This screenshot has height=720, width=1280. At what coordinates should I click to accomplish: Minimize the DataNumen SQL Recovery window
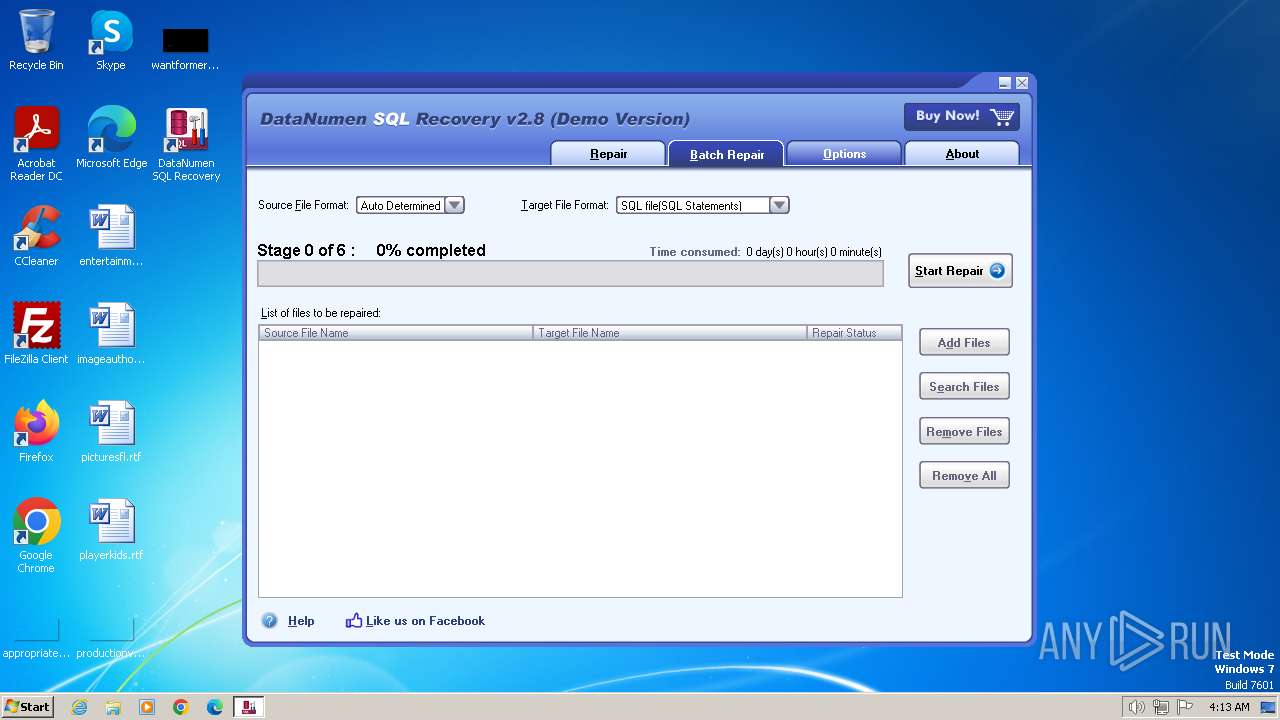coord(1005,83)
